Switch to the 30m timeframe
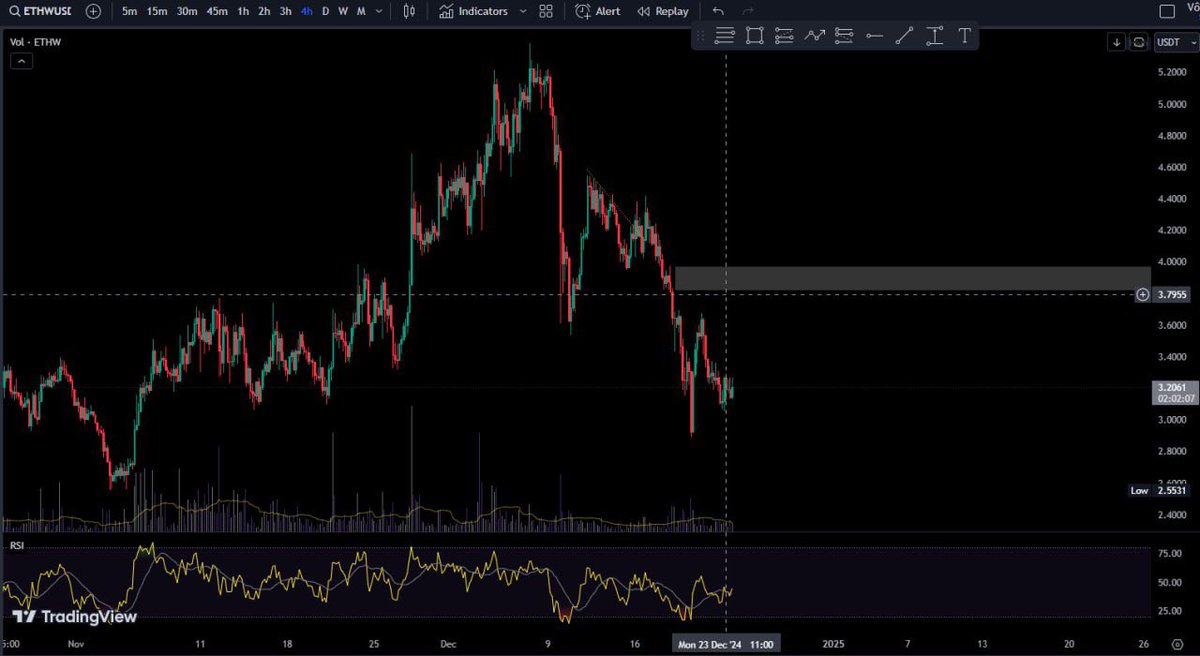 pos(187,11)
